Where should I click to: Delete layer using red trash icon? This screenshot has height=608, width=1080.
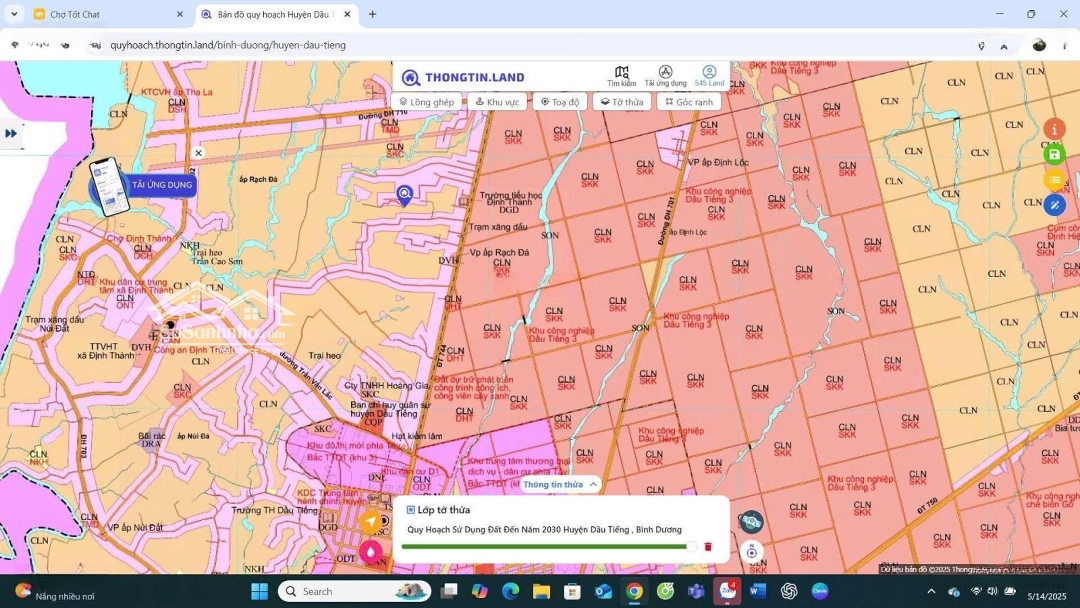click(x=708, y=547)
